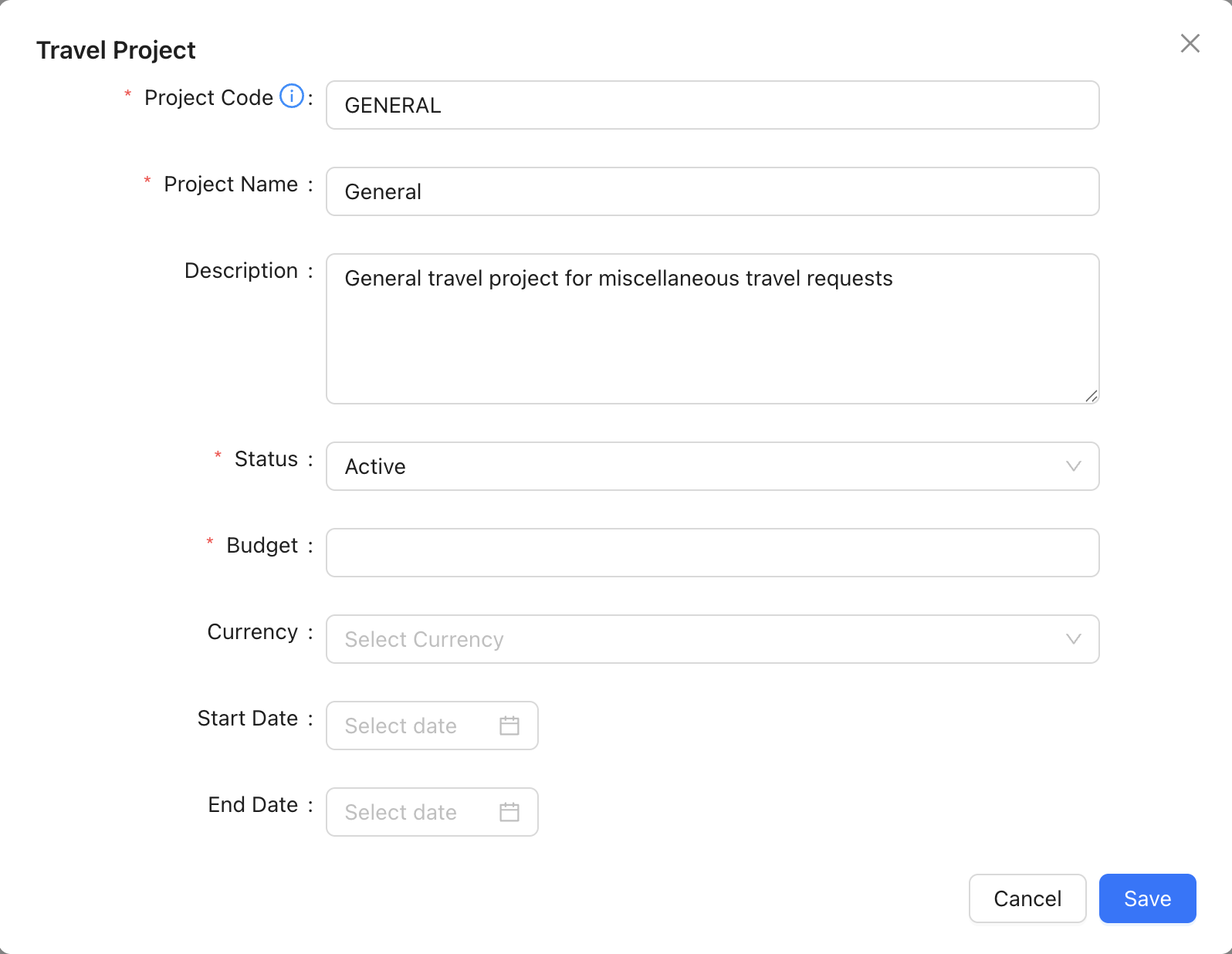Open the Start Date calendar icon
The image size is (1232, 954).
[x=509, y=726]
